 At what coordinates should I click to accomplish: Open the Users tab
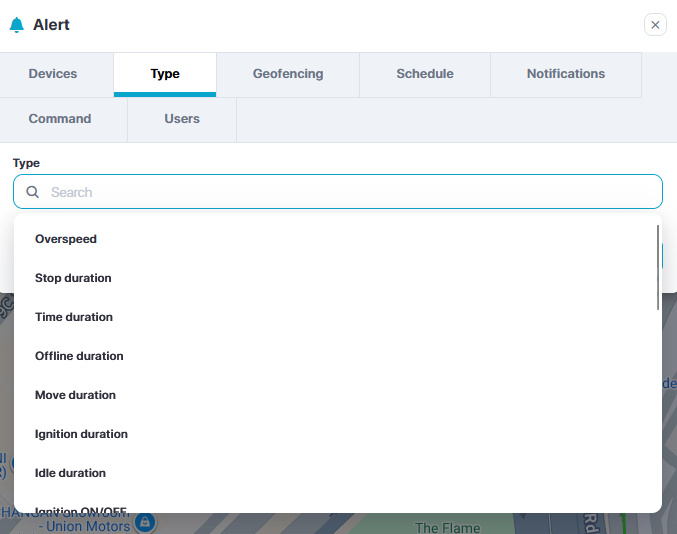coord(182,119)
